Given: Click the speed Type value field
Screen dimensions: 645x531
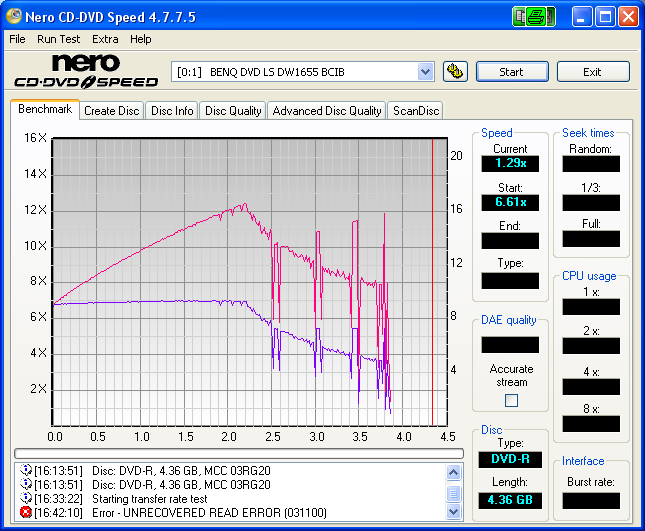Looking at the screenshot, I should [510, 281].
